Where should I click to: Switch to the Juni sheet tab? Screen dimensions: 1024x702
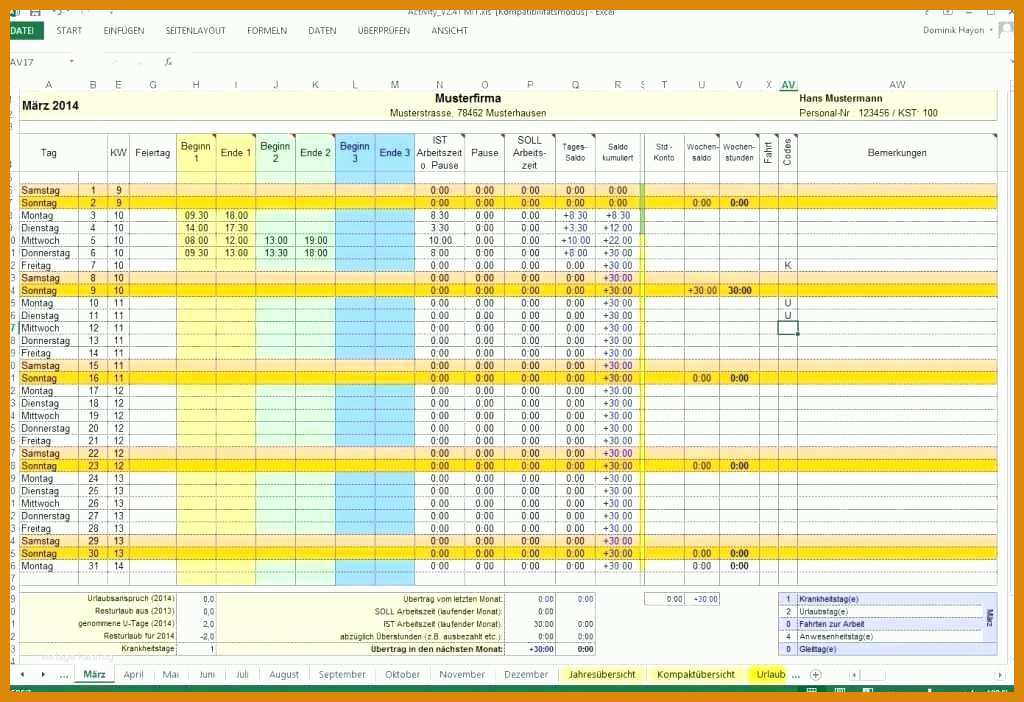coord(207,675)
